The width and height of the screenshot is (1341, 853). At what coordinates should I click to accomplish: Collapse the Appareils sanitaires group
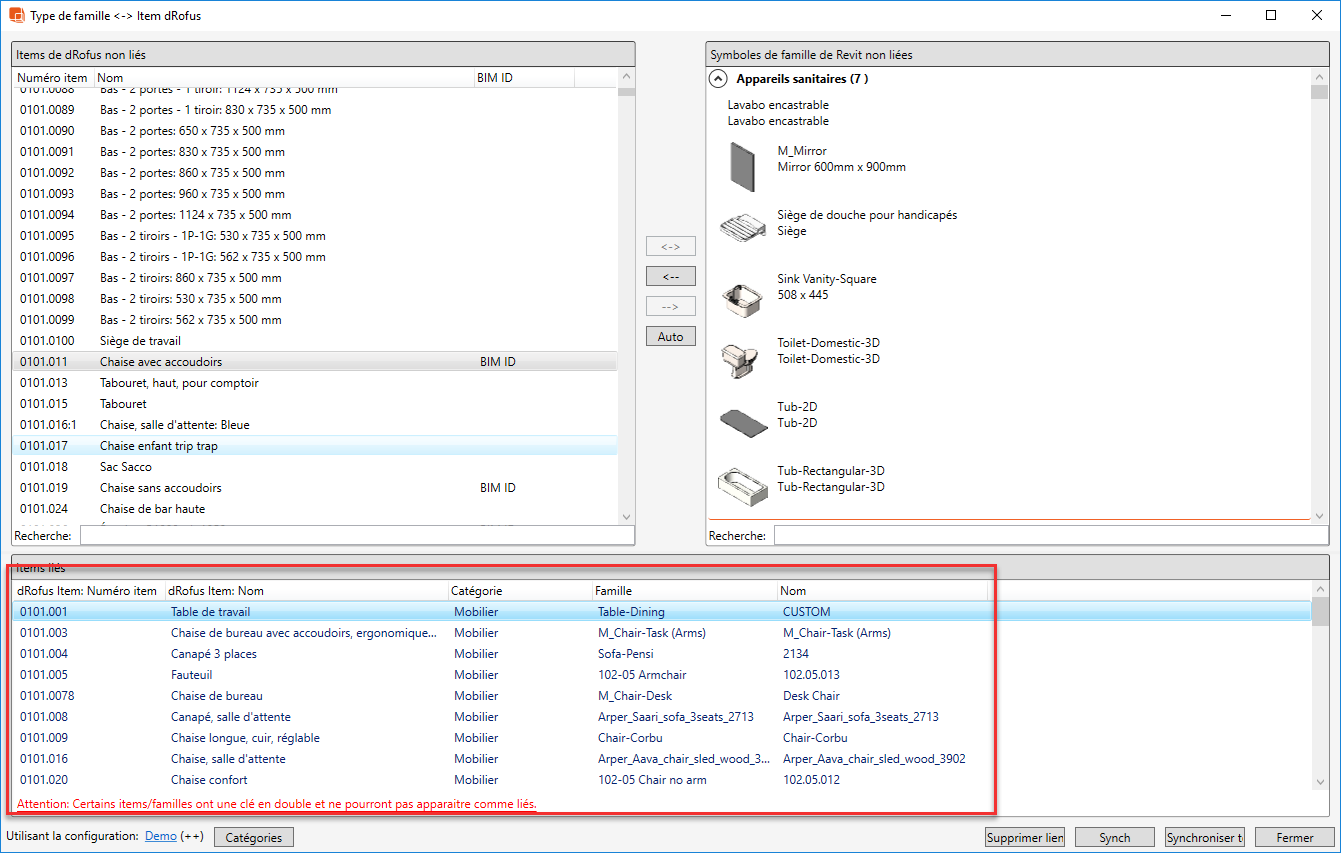717,79
